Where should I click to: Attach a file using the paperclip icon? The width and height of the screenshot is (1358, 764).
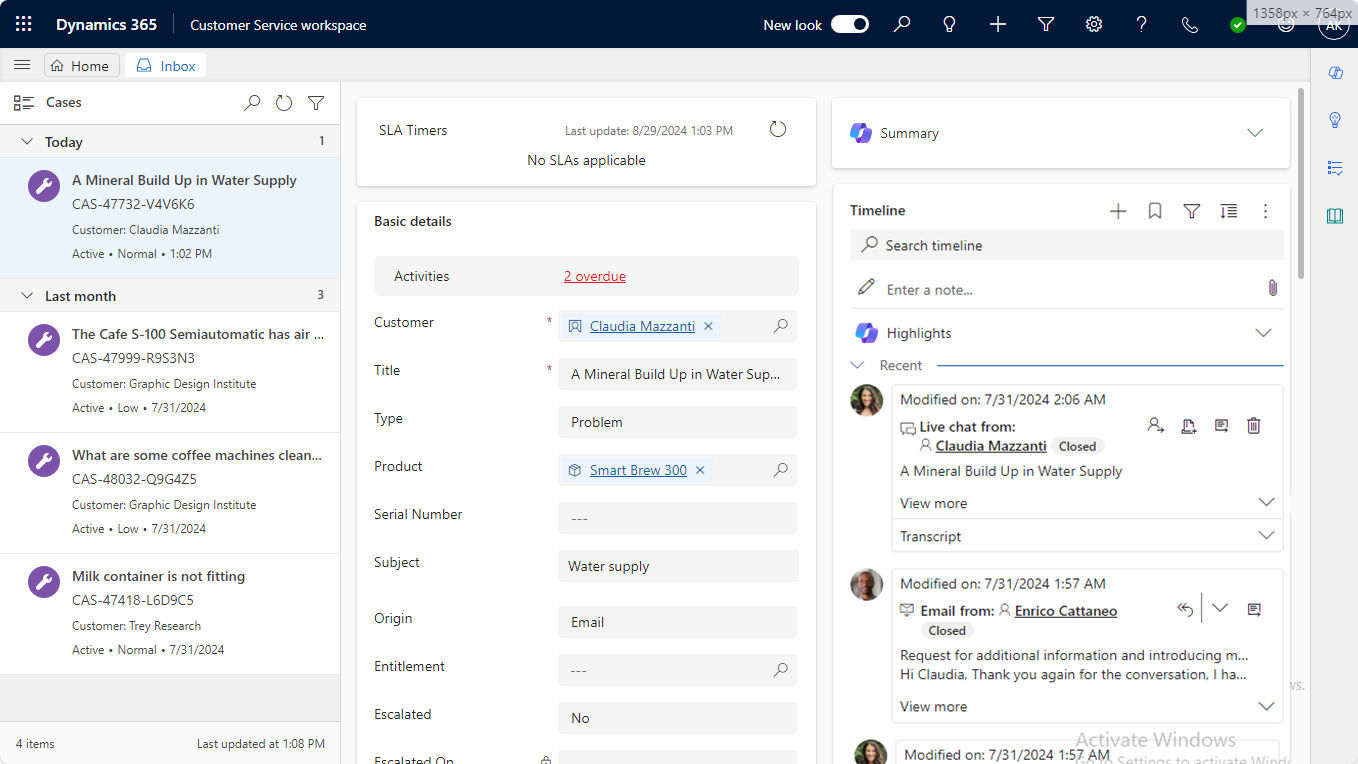(x=1272, y=288)
